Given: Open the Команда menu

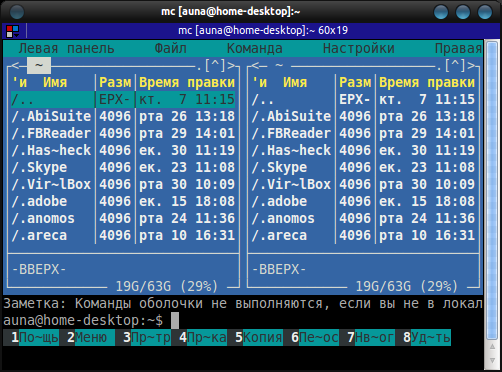Looking at the screenshot, I should 255,49.
